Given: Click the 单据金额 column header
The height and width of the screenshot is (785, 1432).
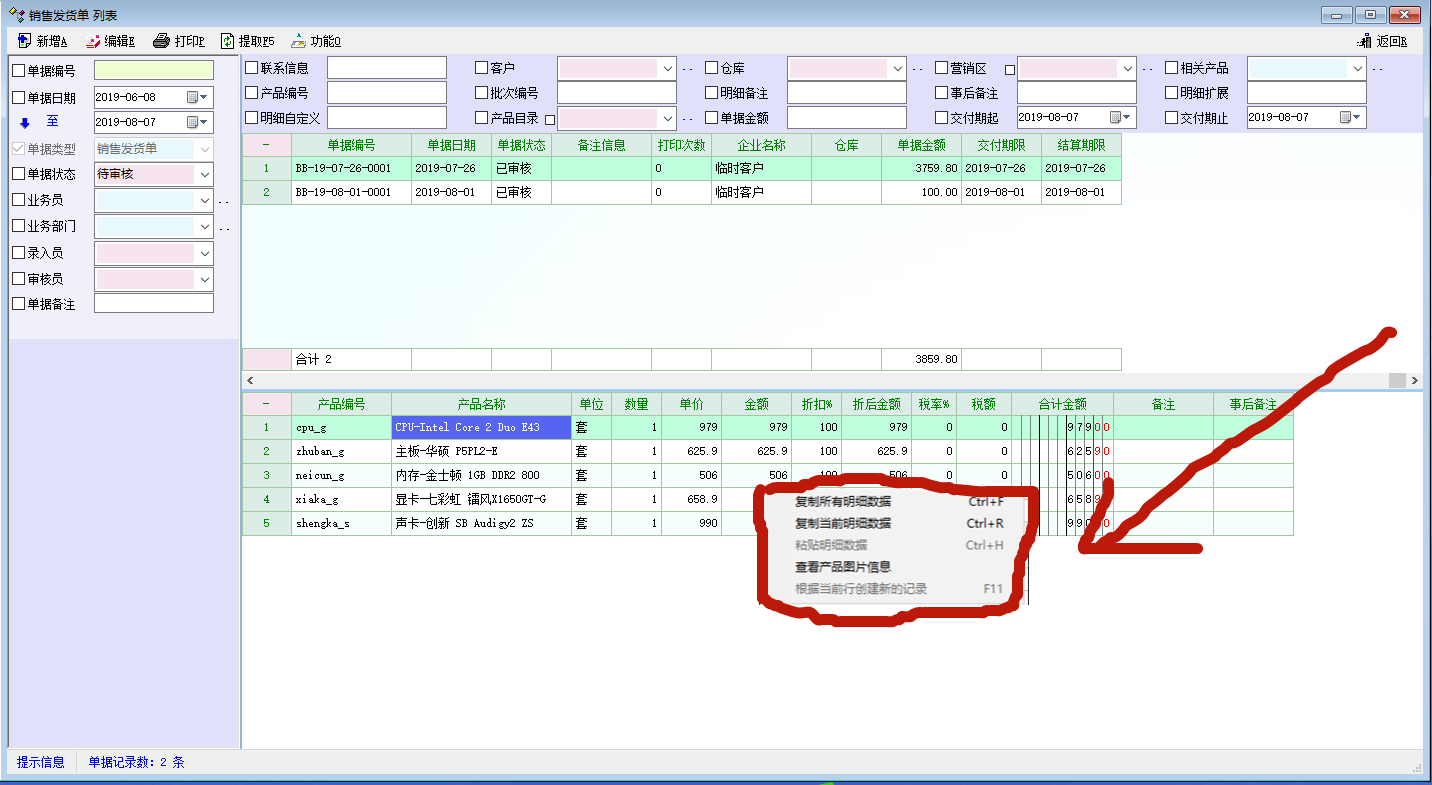Looking at the screenshot, I should 920,145.
